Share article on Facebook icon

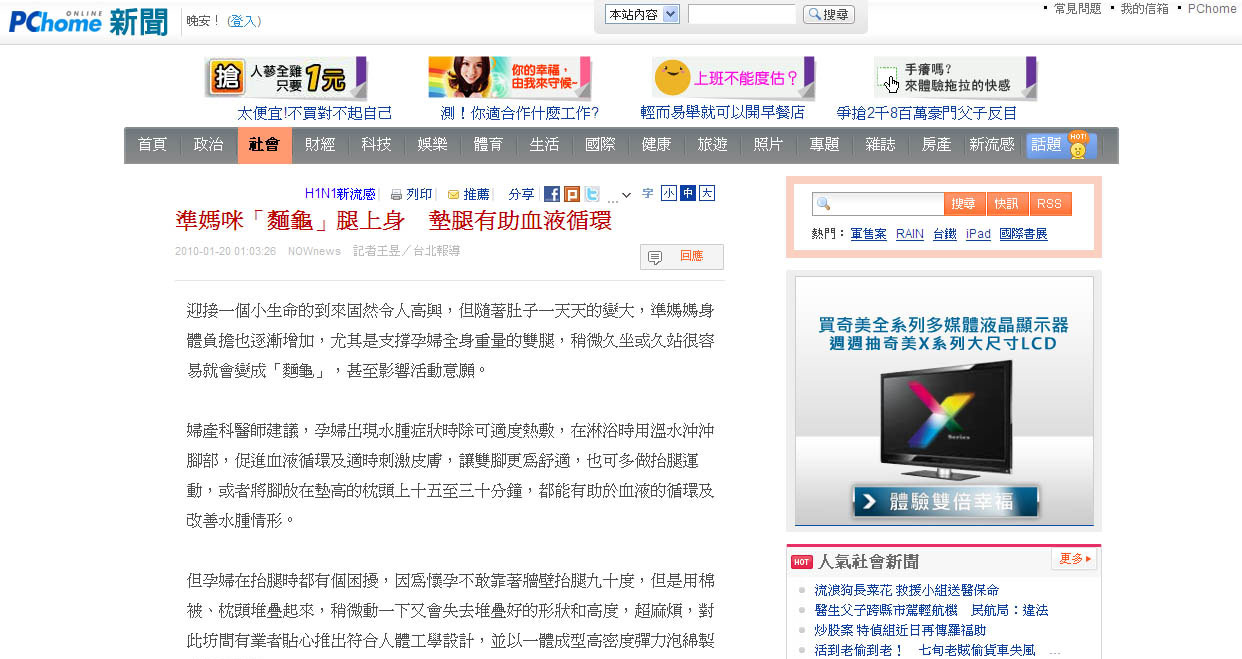(552, 194)
